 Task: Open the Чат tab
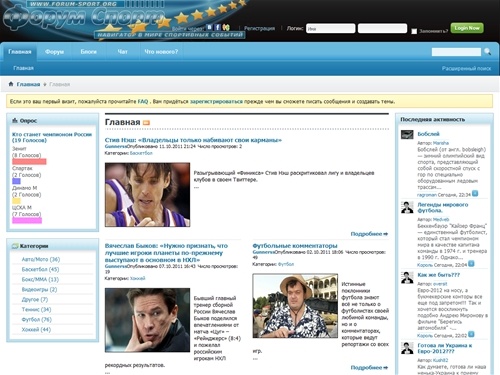click(x=122, y=52)
